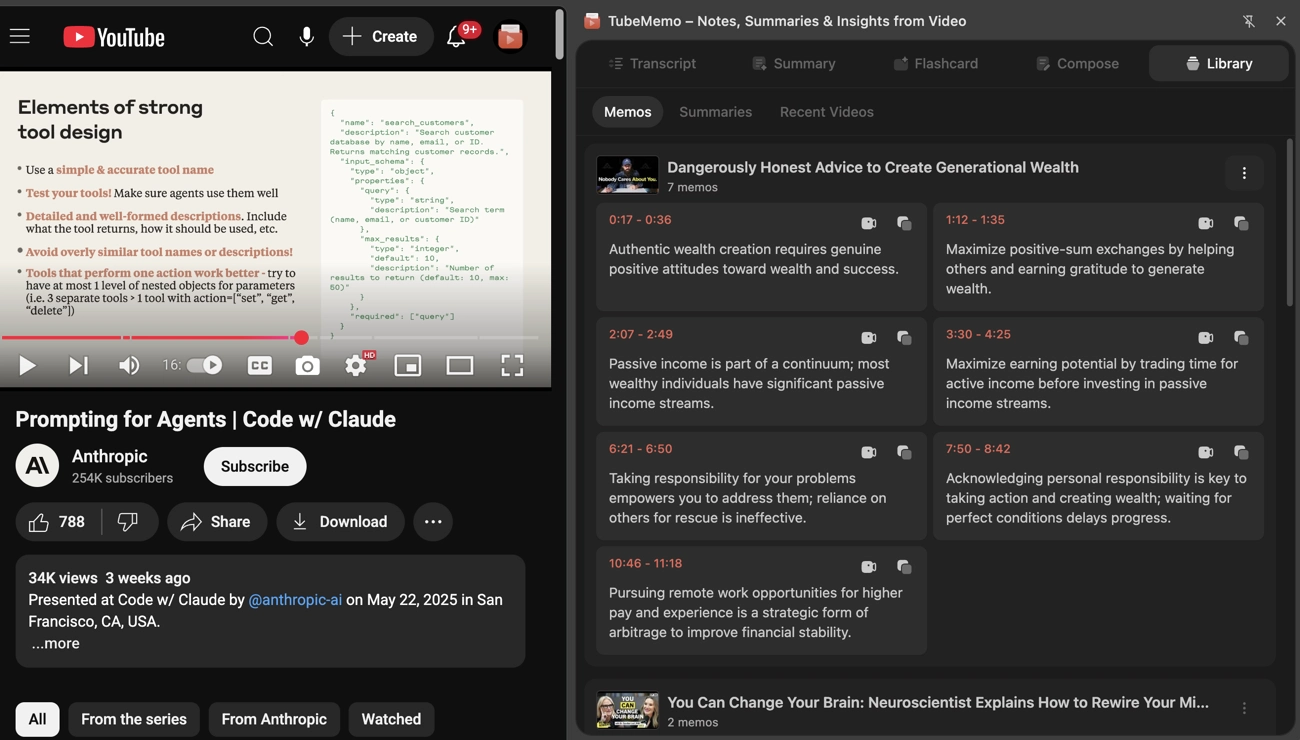Open options for Generational Wealth video

click(x=1244, y=173)
